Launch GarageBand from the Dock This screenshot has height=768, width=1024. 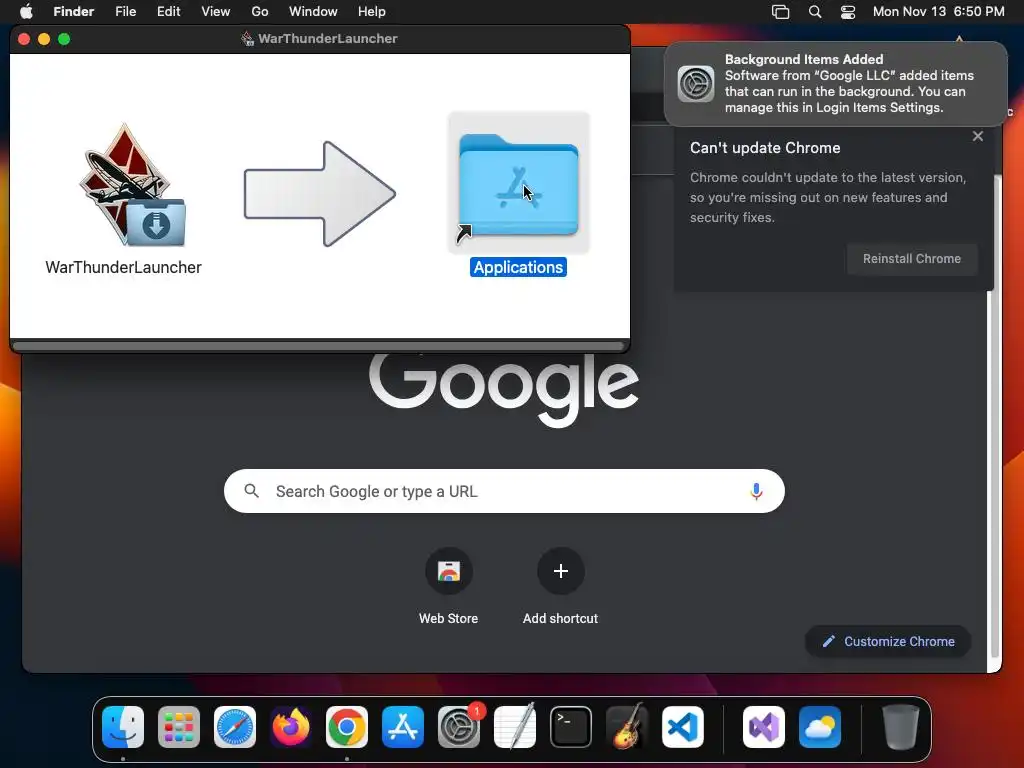tap(627, 727)
